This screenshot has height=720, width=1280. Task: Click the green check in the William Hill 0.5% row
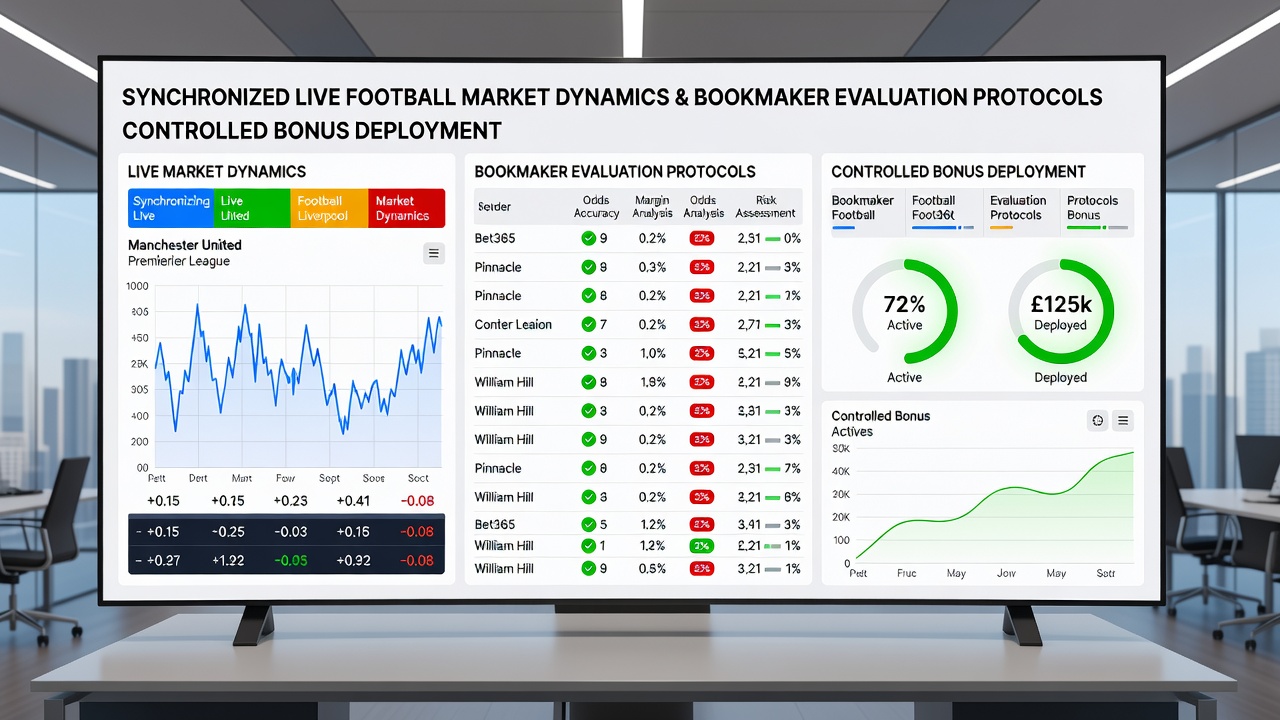pos(588,568)
